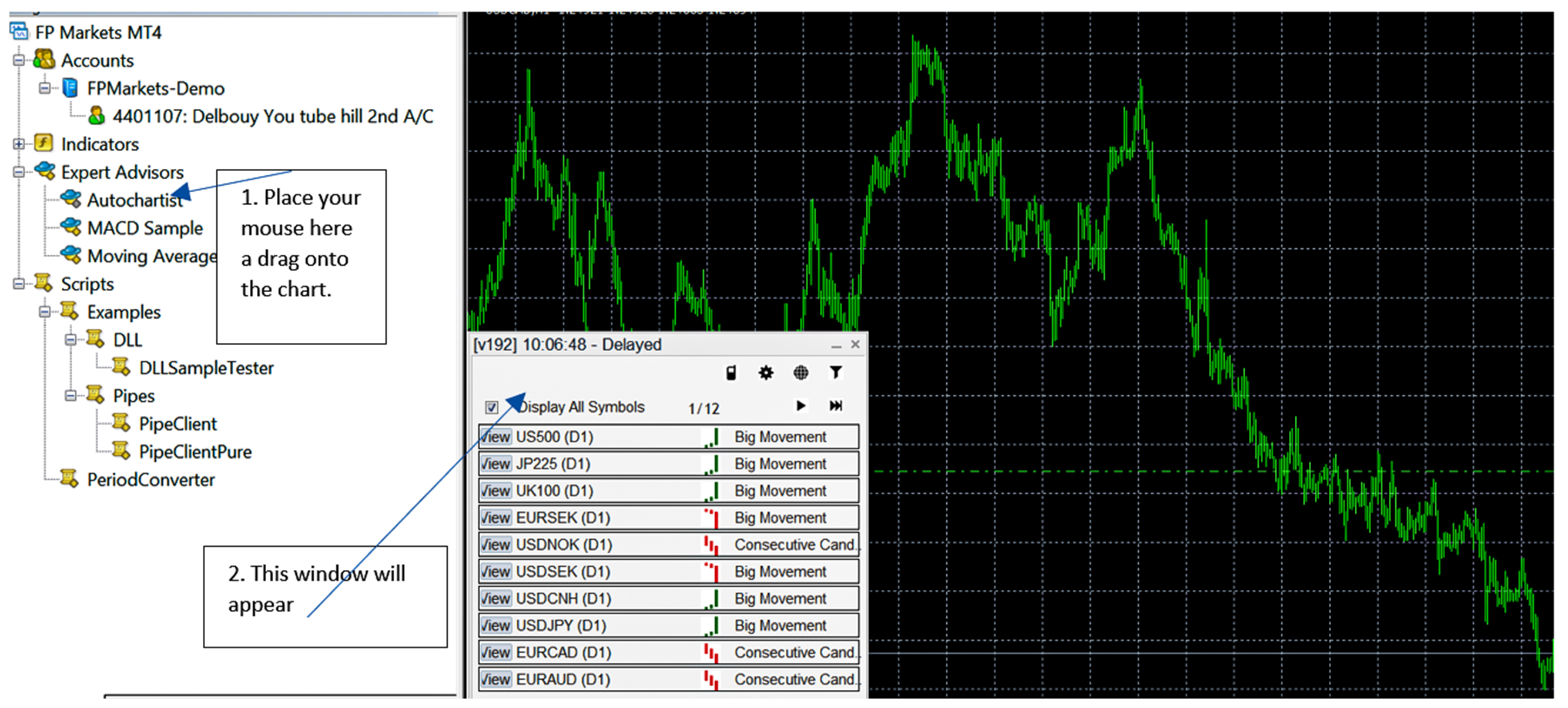Click the globe language icon
The width and height of the screenshot is (1568, 708).
point(800,372)
